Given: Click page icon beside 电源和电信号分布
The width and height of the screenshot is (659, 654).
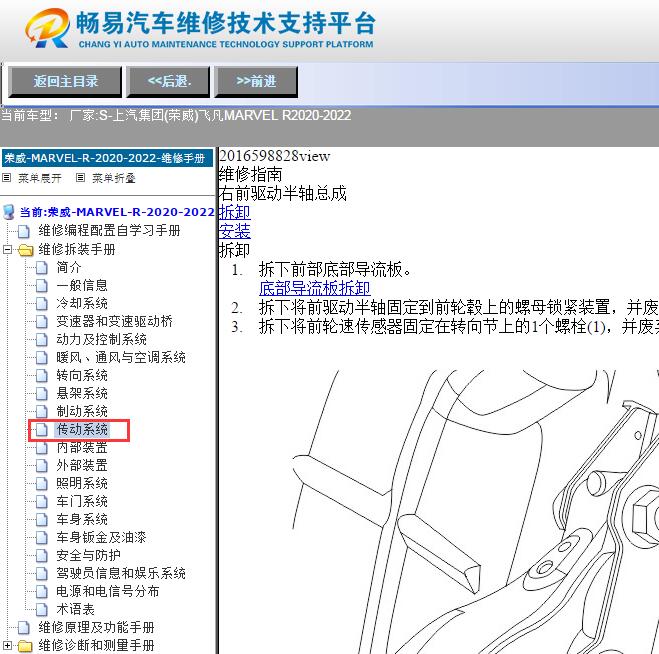Looking at the screenshot, I should click(42, 592).
